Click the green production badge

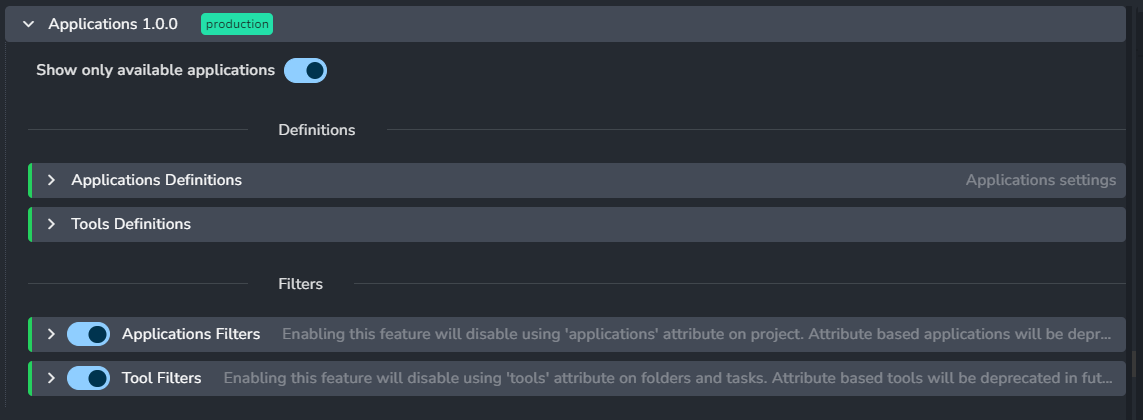(236, 24)
